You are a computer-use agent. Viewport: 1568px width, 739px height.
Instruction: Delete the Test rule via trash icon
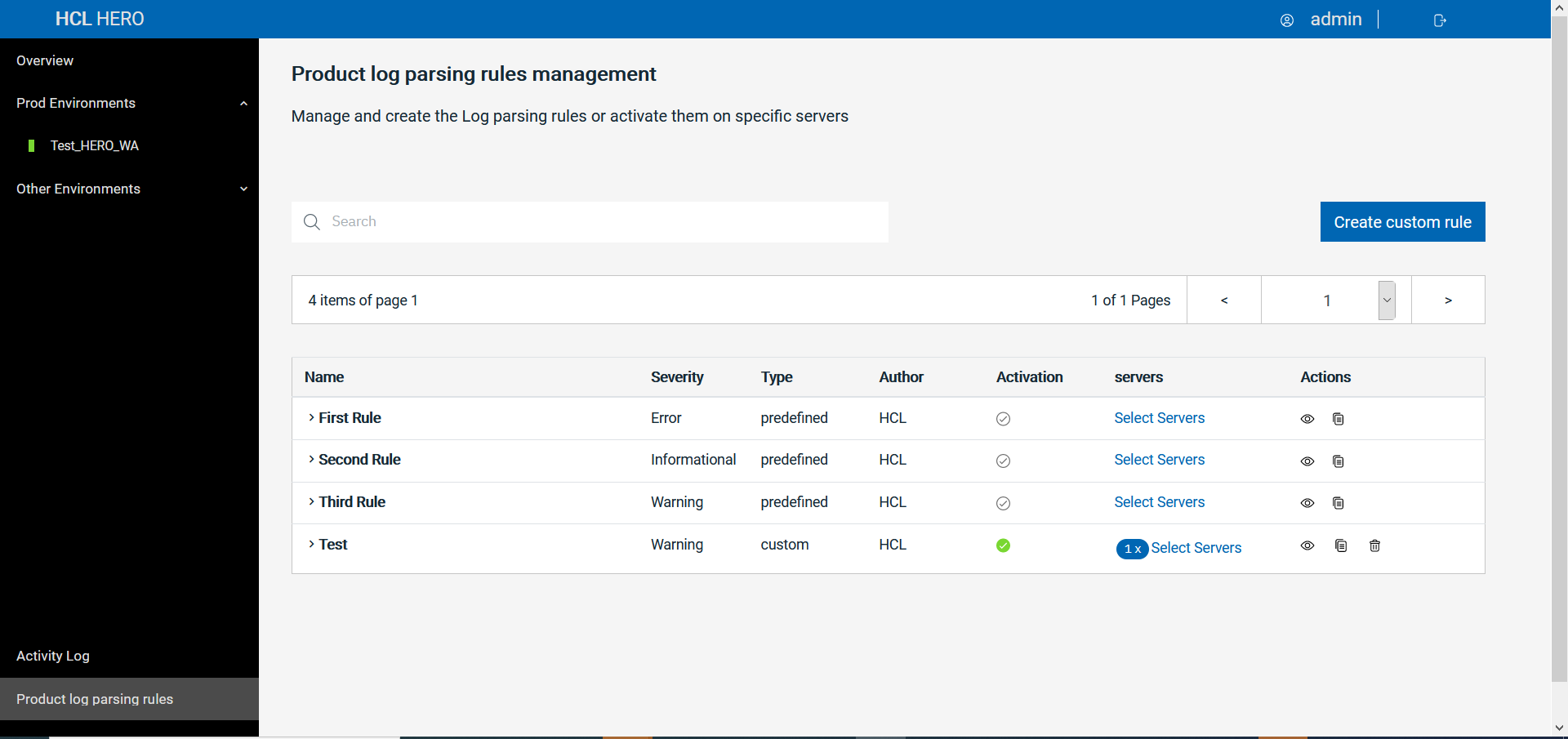coord(1374,545)
